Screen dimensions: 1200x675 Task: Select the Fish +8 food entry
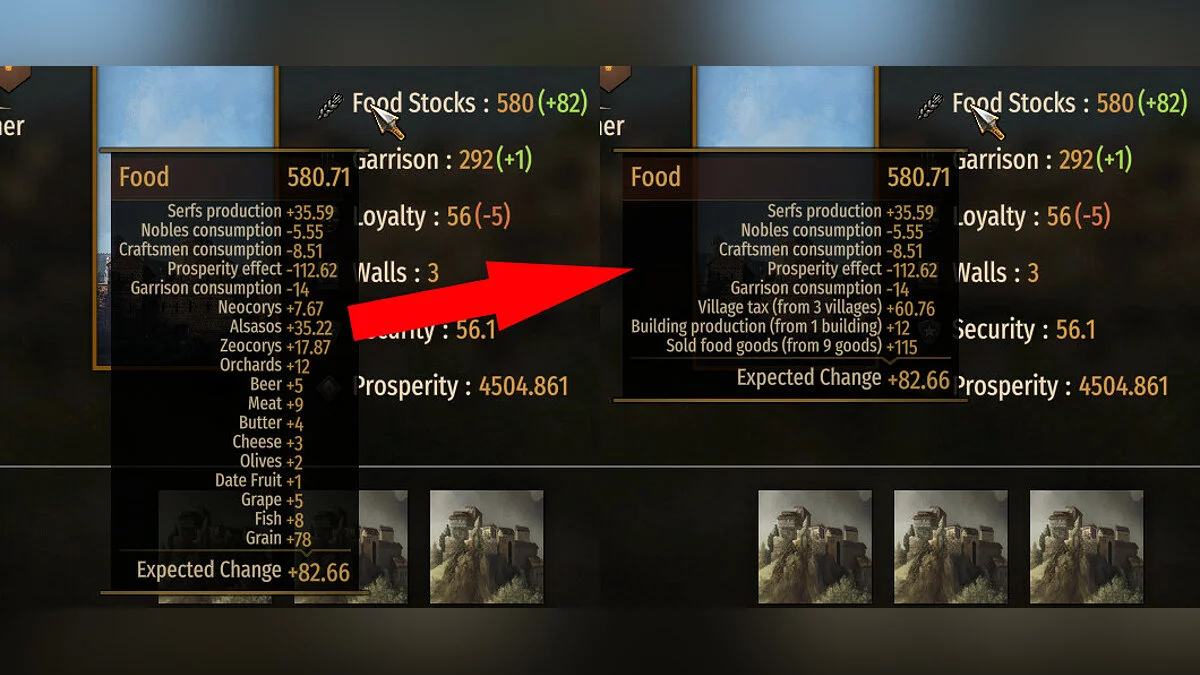279,518
